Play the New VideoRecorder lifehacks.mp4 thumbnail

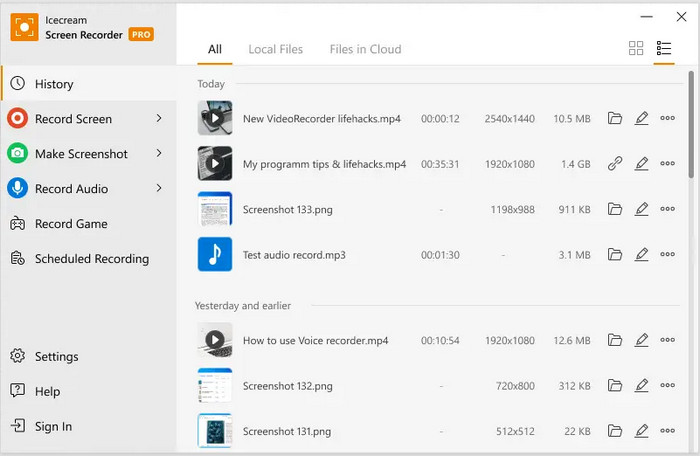pos(215,119)
